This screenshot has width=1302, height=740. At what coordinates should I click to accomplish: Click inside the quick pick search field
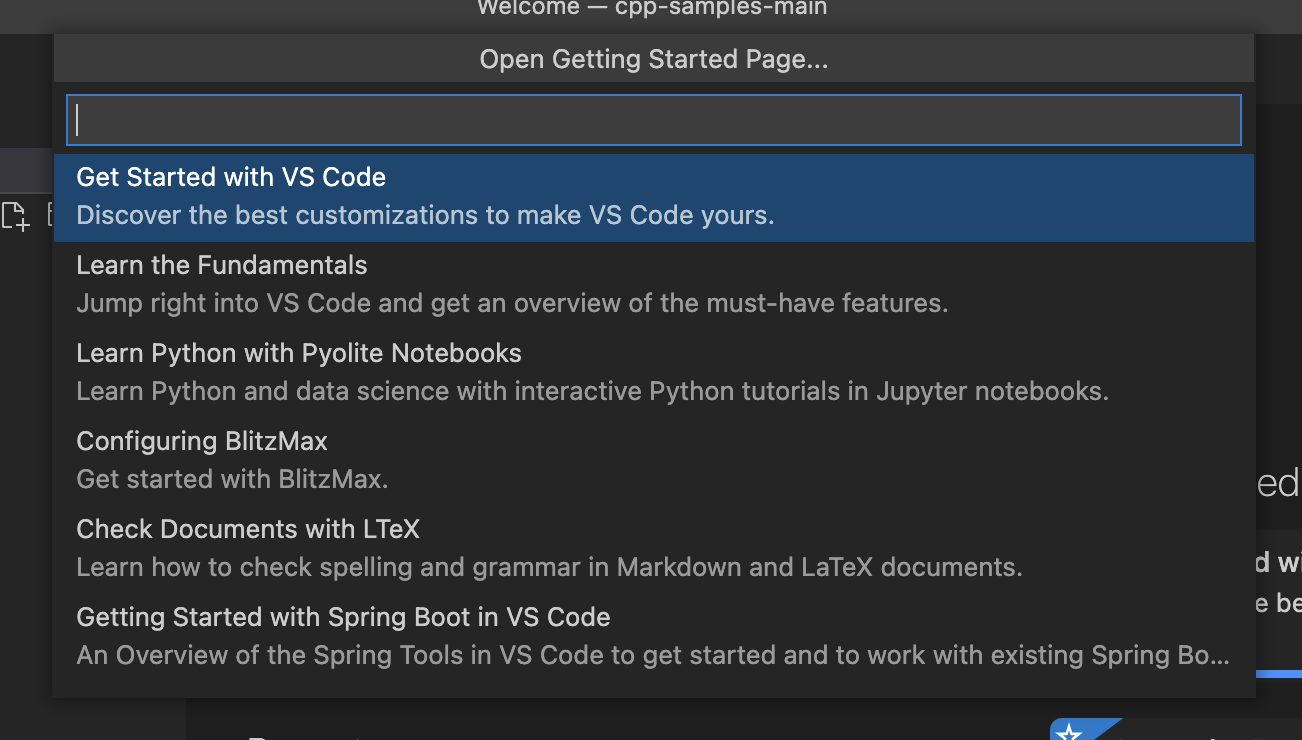[652, 119]
